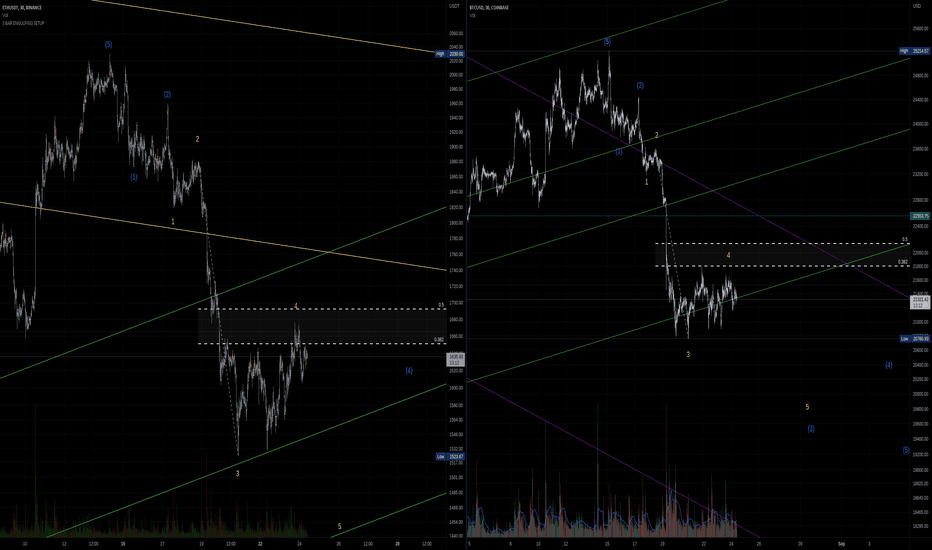
Task: Select the Vol indicator label on BTC chart
Action: 473,15
